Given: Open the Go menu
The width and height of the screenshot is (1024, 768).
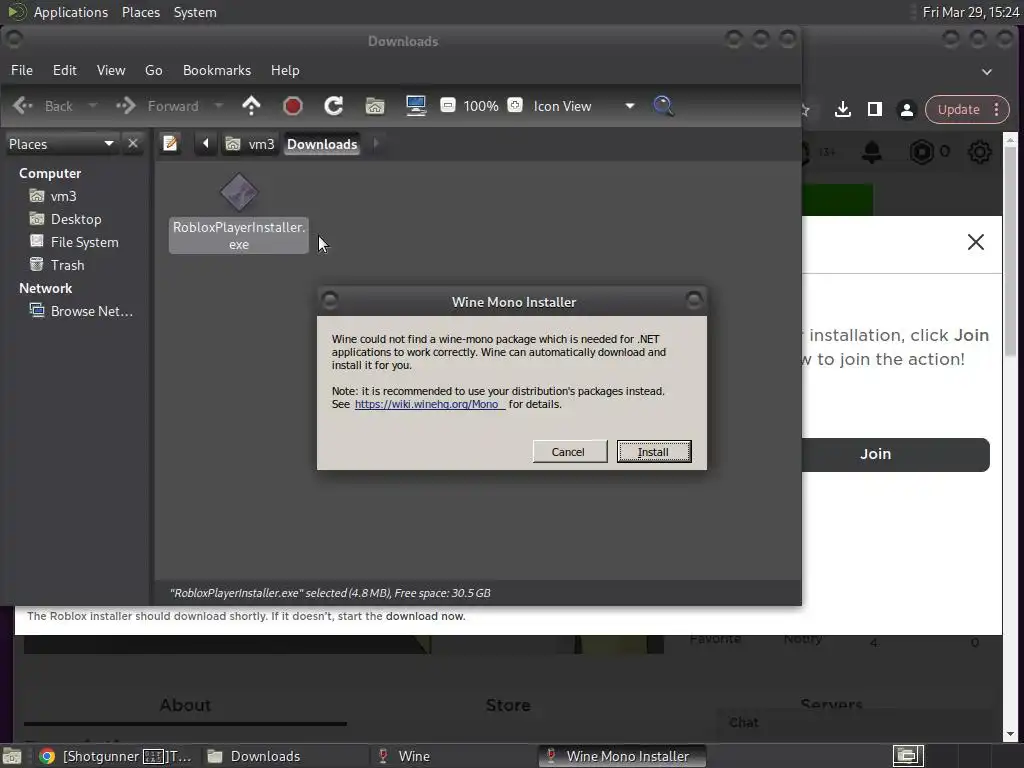Looking at the screenshot, I should point(153,71).
